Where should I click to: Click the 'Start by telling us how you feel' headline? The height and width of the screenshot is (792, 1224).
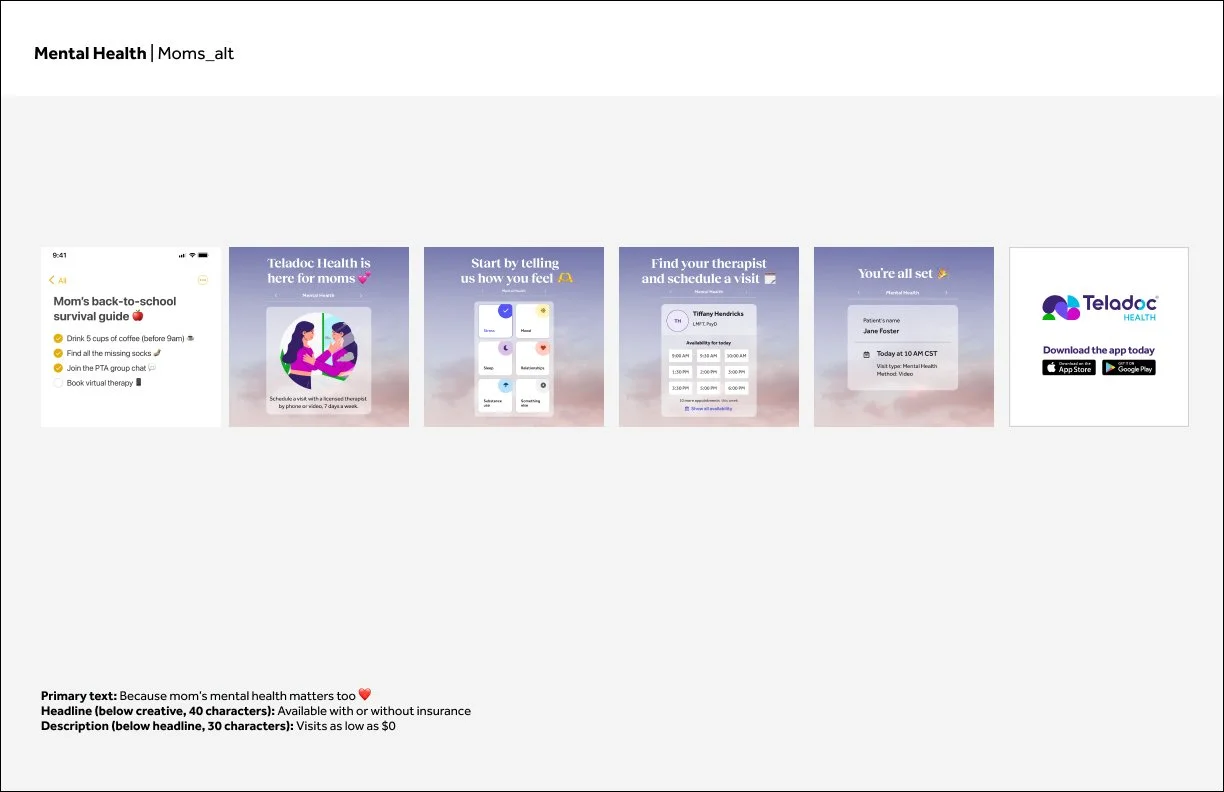517,271
